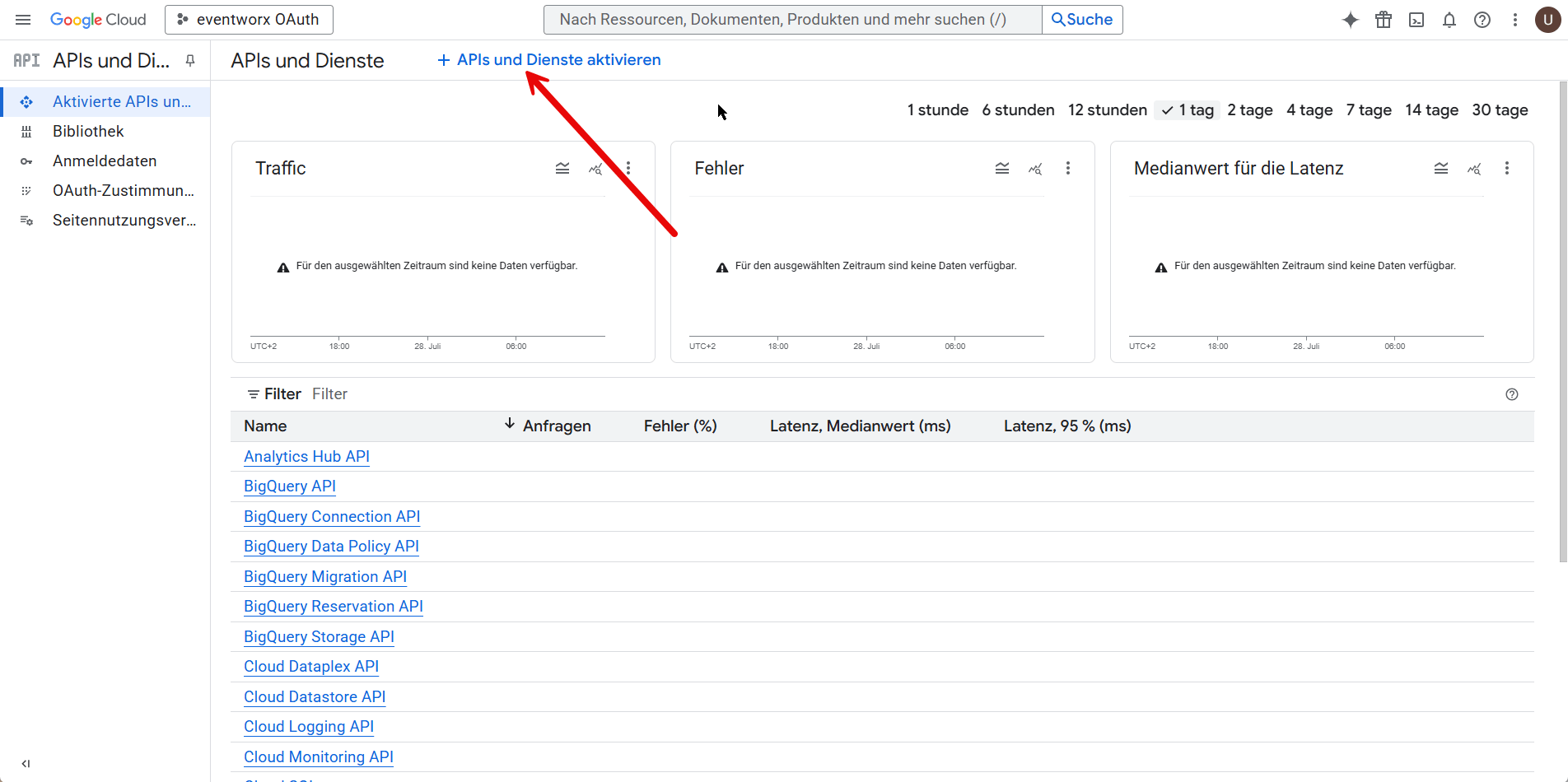Click the Filter list icon
The height and width of the screenshot is (782, 1568).
(254, 394)
